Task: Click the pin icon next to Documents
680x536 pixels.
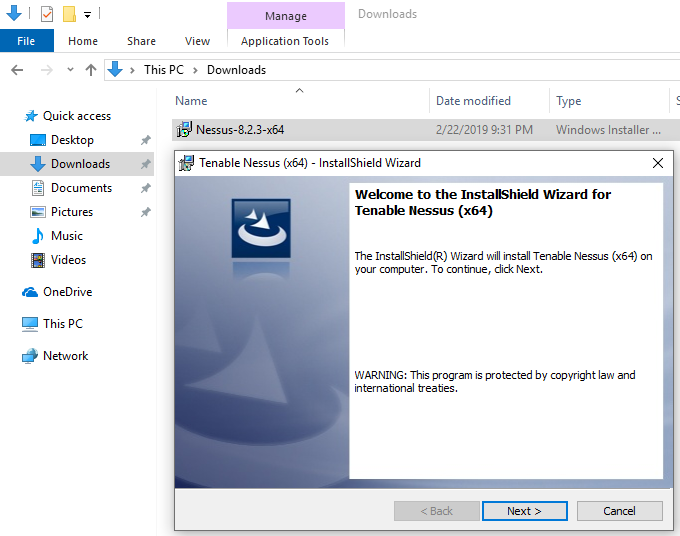Action: [x=146, y=188]
